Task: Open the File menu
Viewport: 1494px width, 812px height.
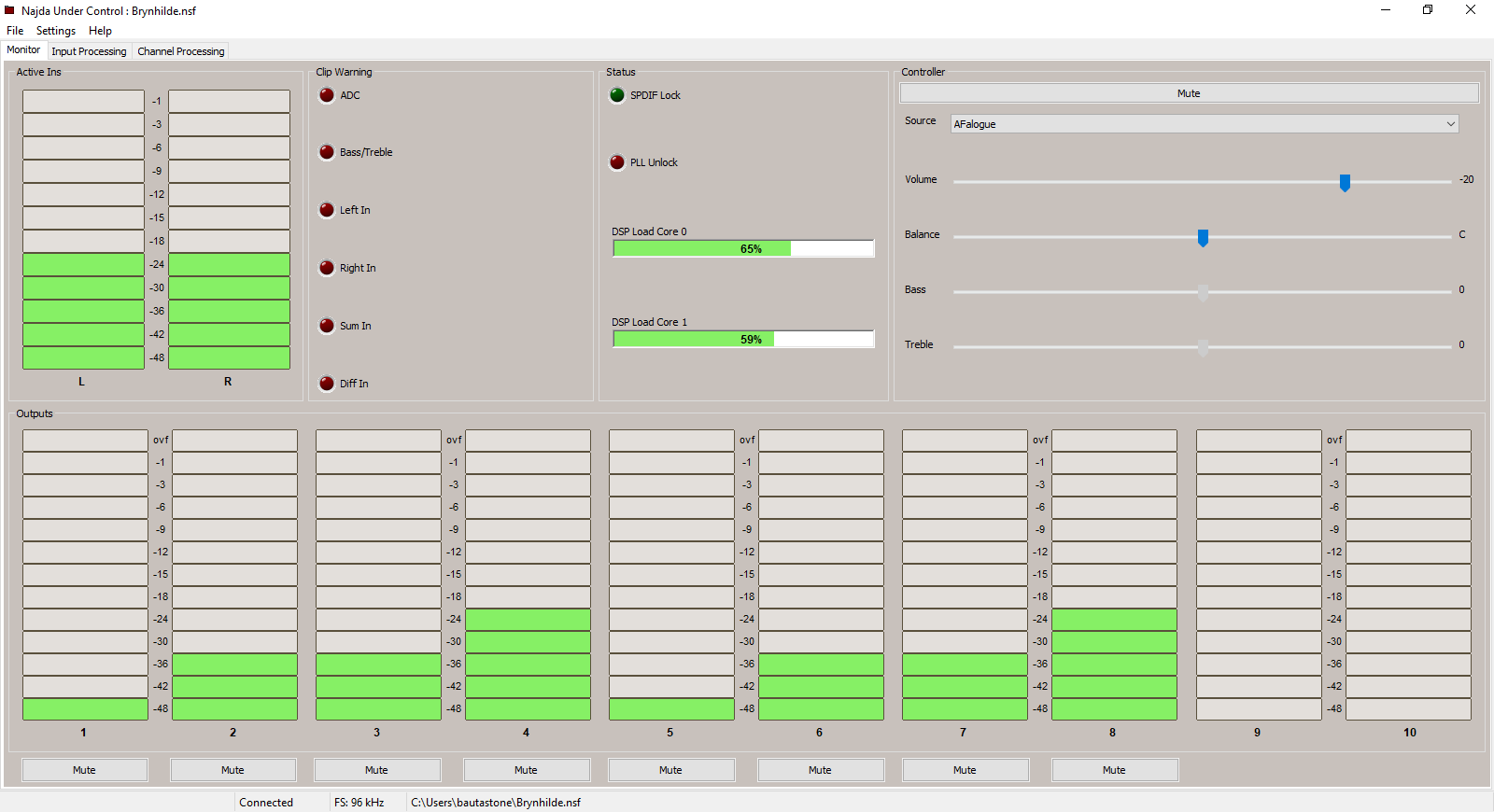Action: (x=15, y=31)
